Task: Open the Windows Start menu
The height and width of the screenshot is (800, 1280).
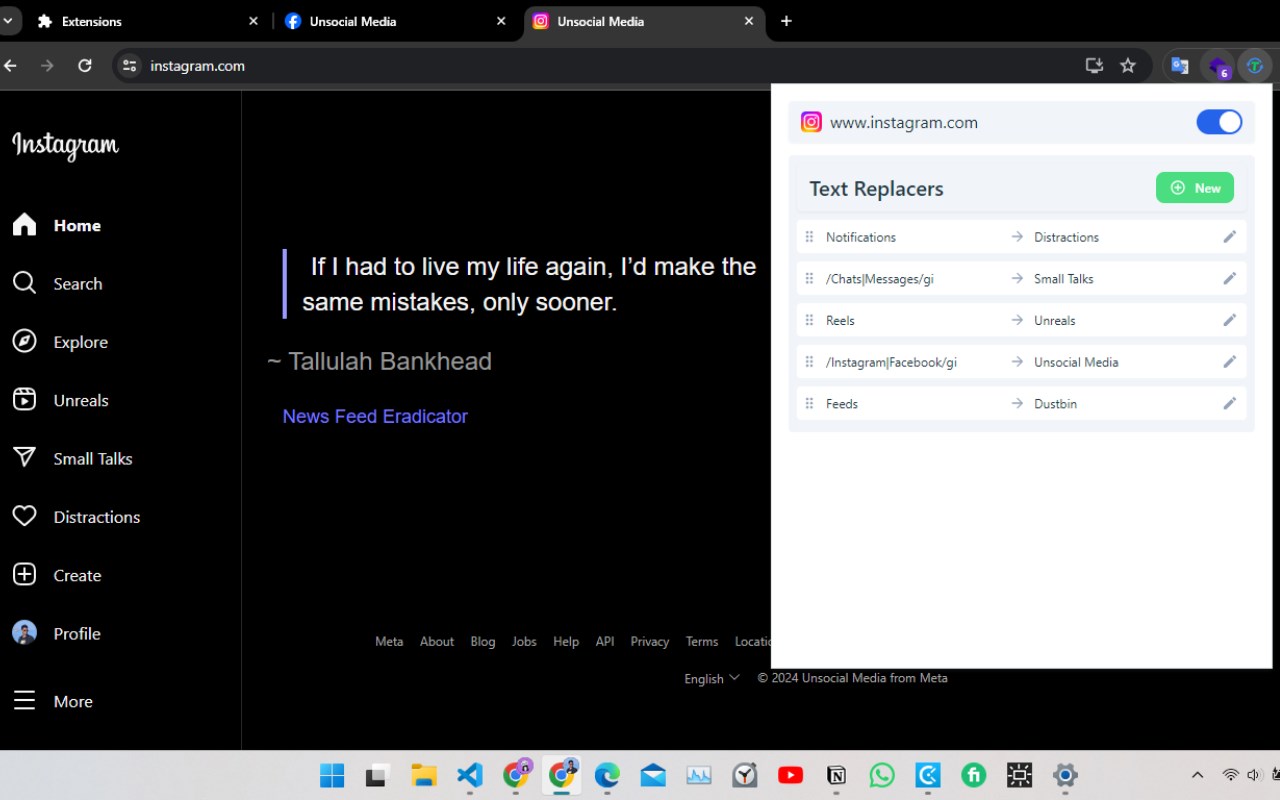Action: pyautogui.click(x=332, y=775)
